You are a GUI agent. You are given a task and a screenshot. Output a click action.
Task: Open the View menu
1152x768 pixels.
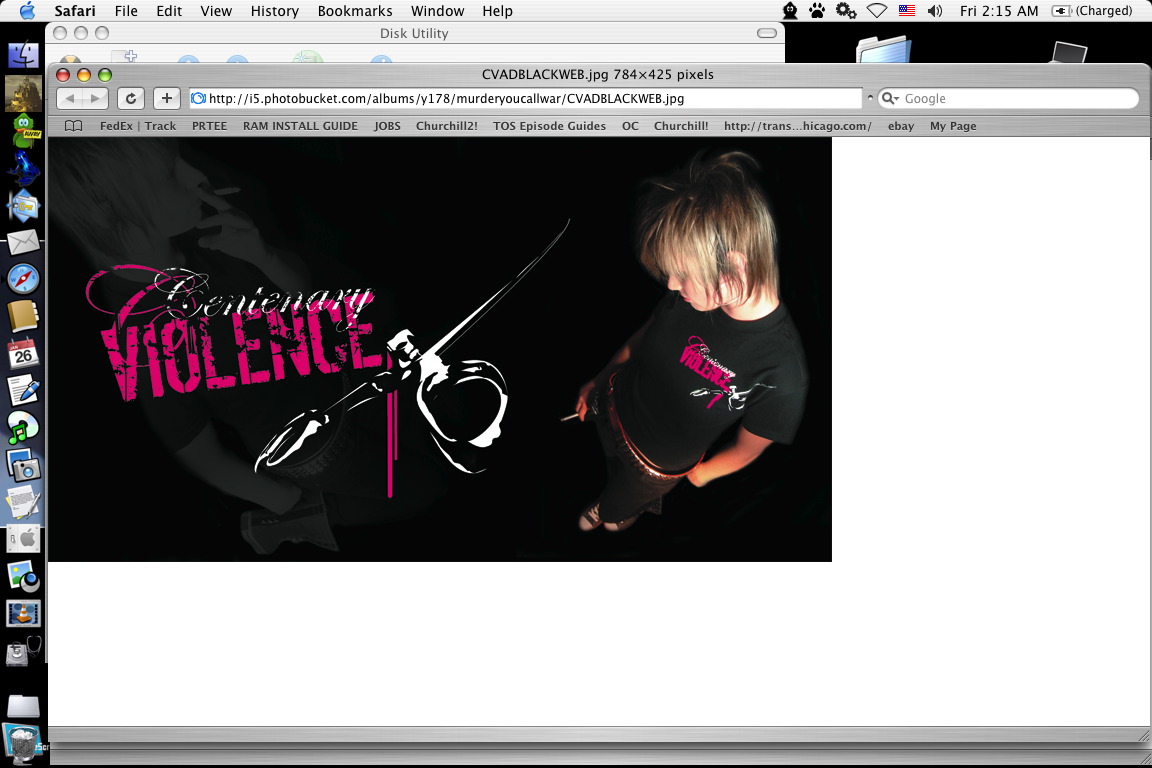click(216, 10)
